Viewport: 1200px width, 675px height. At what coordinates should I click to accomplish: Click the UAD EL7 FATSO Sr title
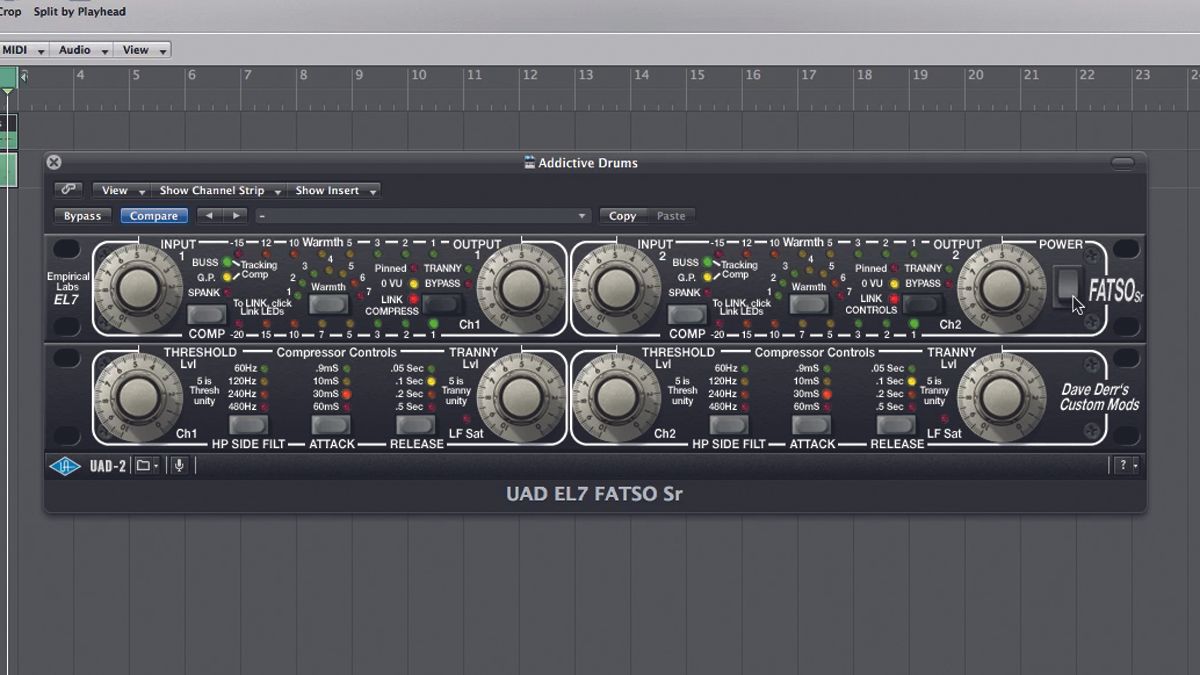click(x=594, y=494)
